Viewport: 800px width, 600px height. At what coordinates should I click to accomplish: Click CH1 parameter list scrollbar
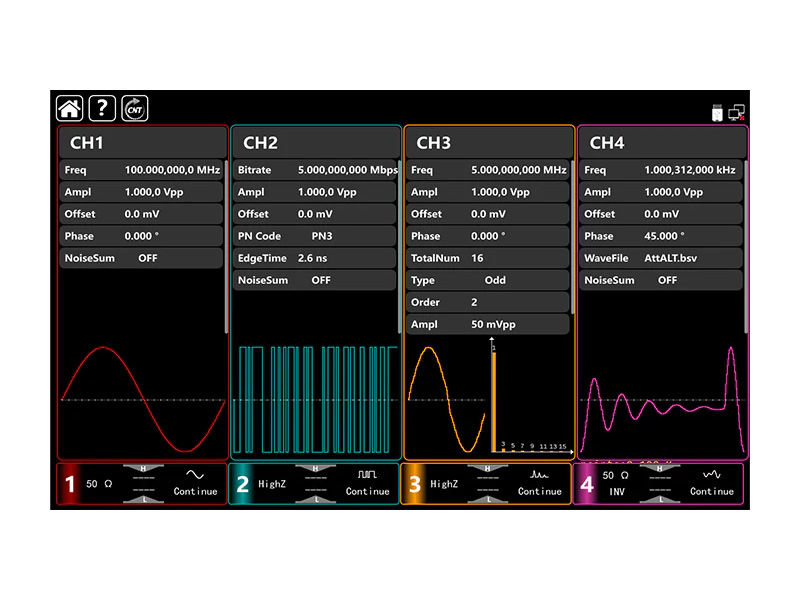(226, 247)
